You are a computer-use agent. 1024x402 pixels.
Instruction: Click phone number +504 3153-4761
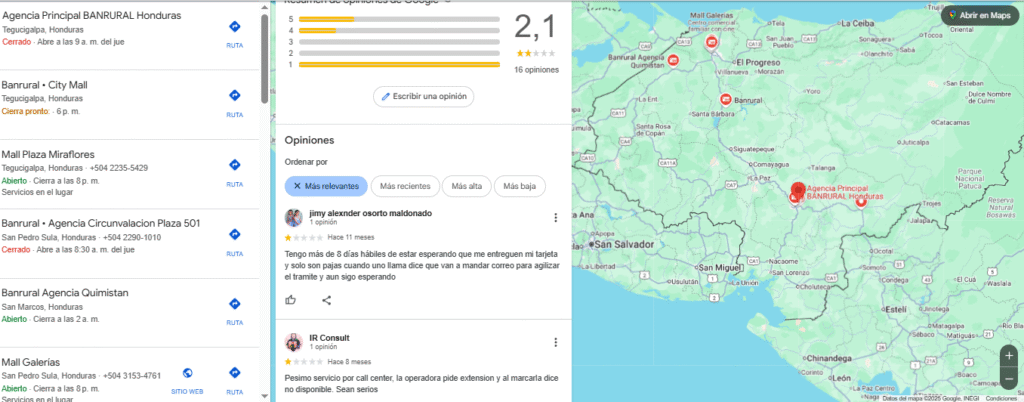click(x=131, y=376)
